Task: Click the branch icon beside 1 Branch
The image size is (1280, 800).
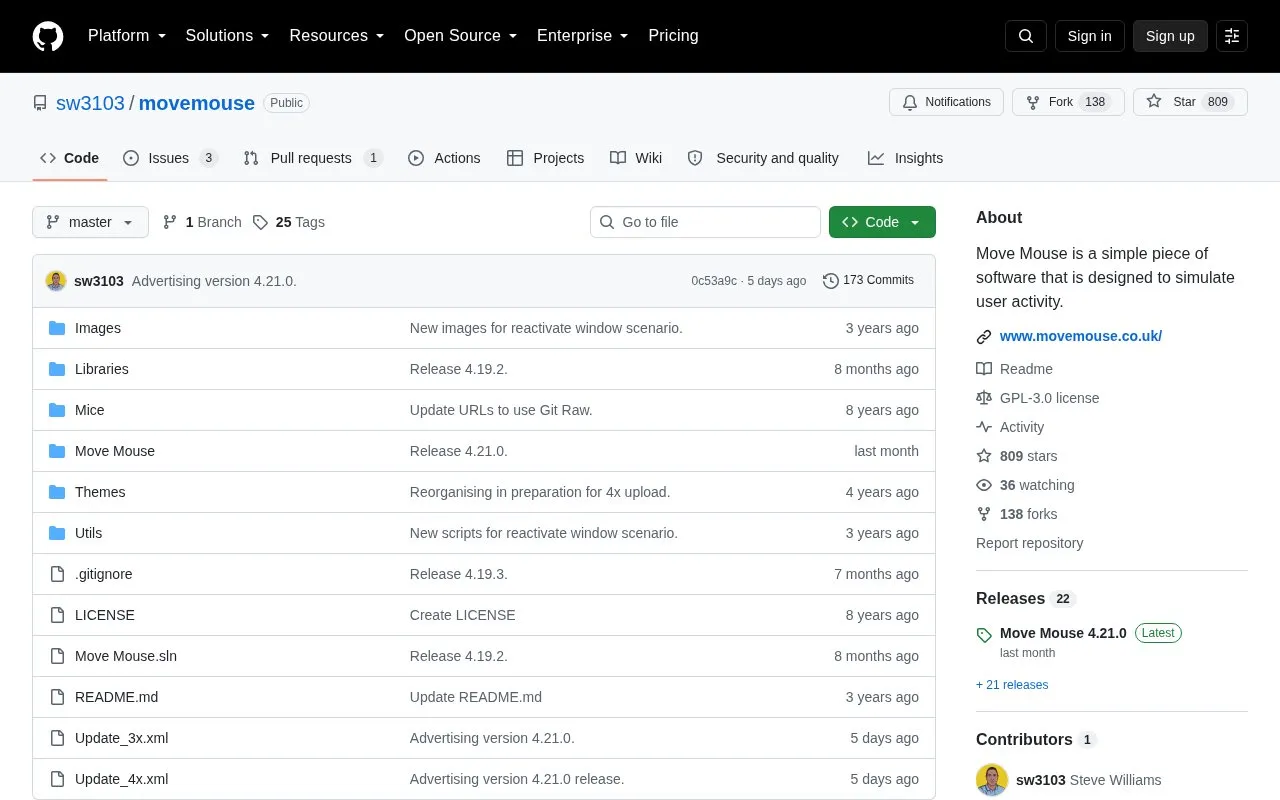Action: coord(170,222)
